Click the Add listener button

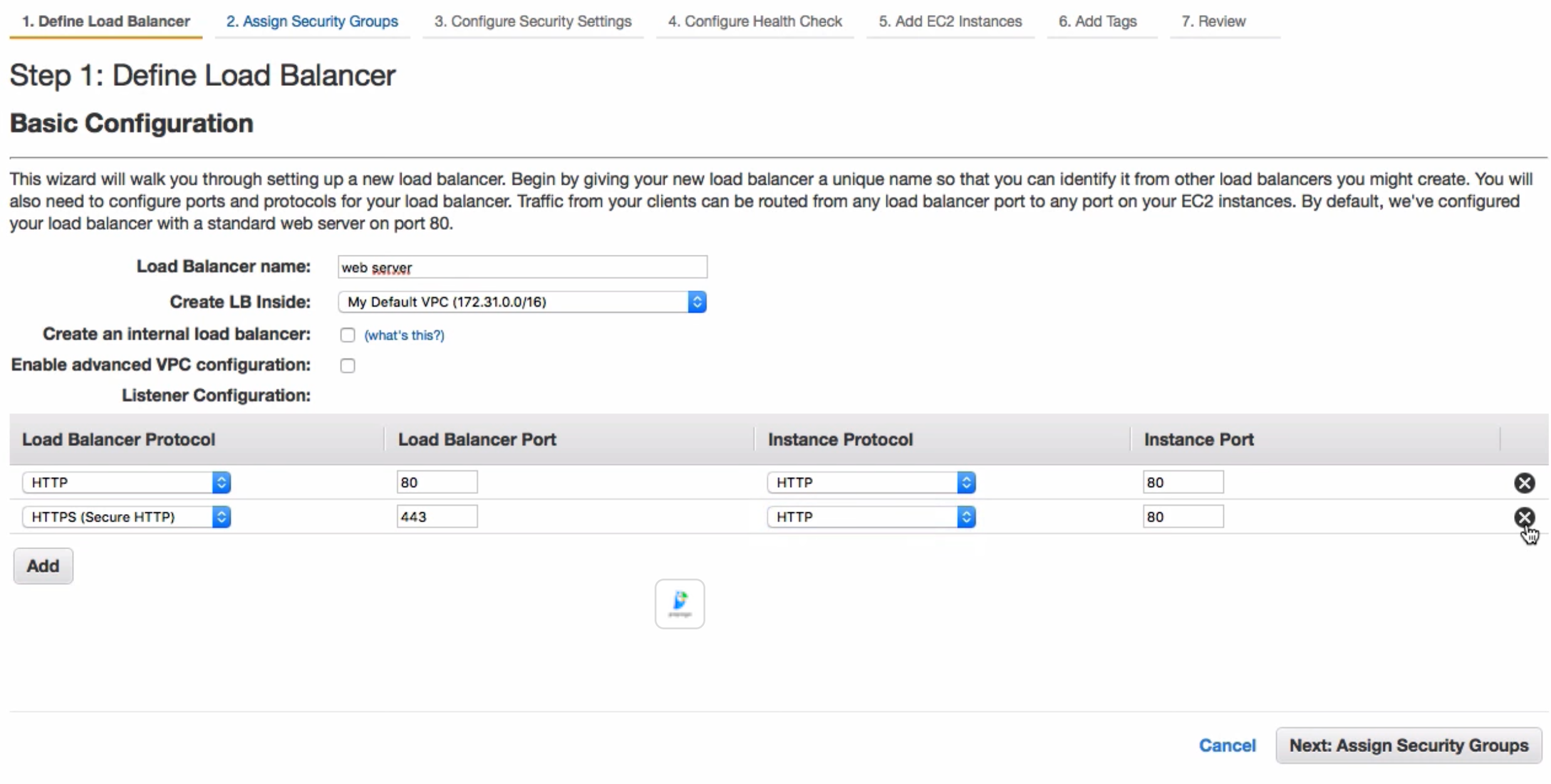pyautogui.click(x=43, y=566)
